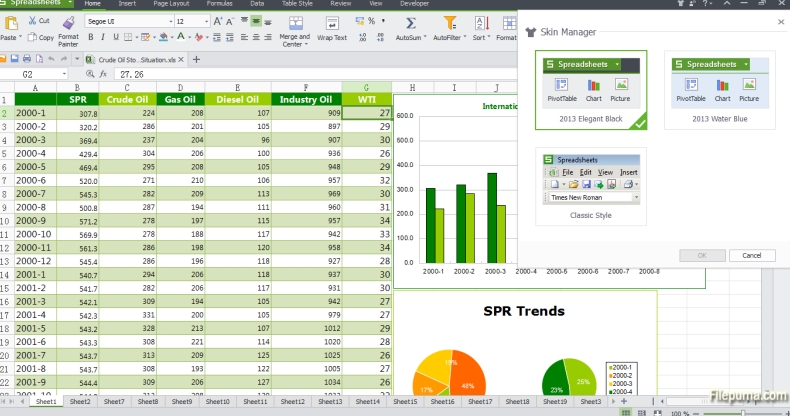Click Cancel in Skin Manager
Screen dimensions: 790x416
click(x=751, y=255)
